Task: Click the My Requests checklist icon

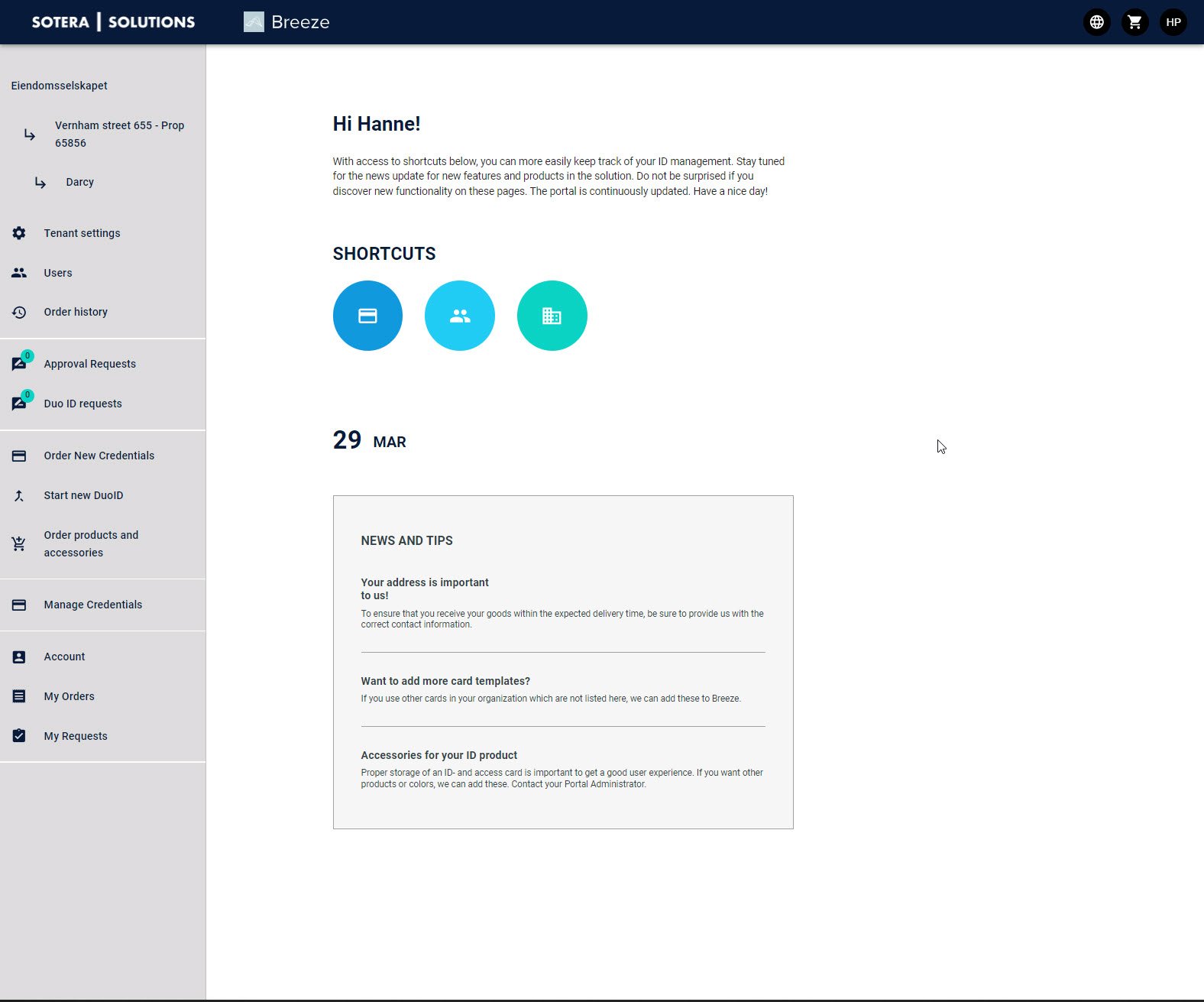Action: [x=19, y=736]
